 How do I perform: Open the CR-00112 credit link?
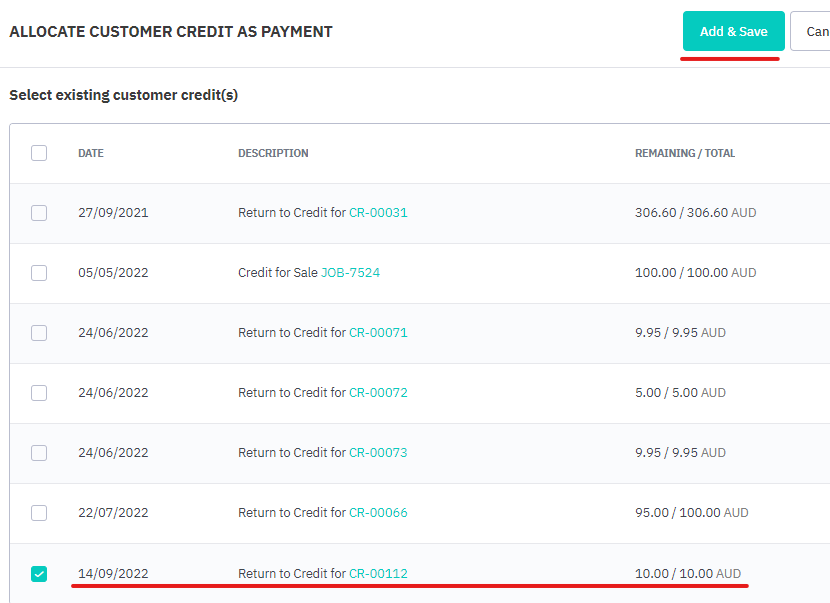(x=378, y=573)
